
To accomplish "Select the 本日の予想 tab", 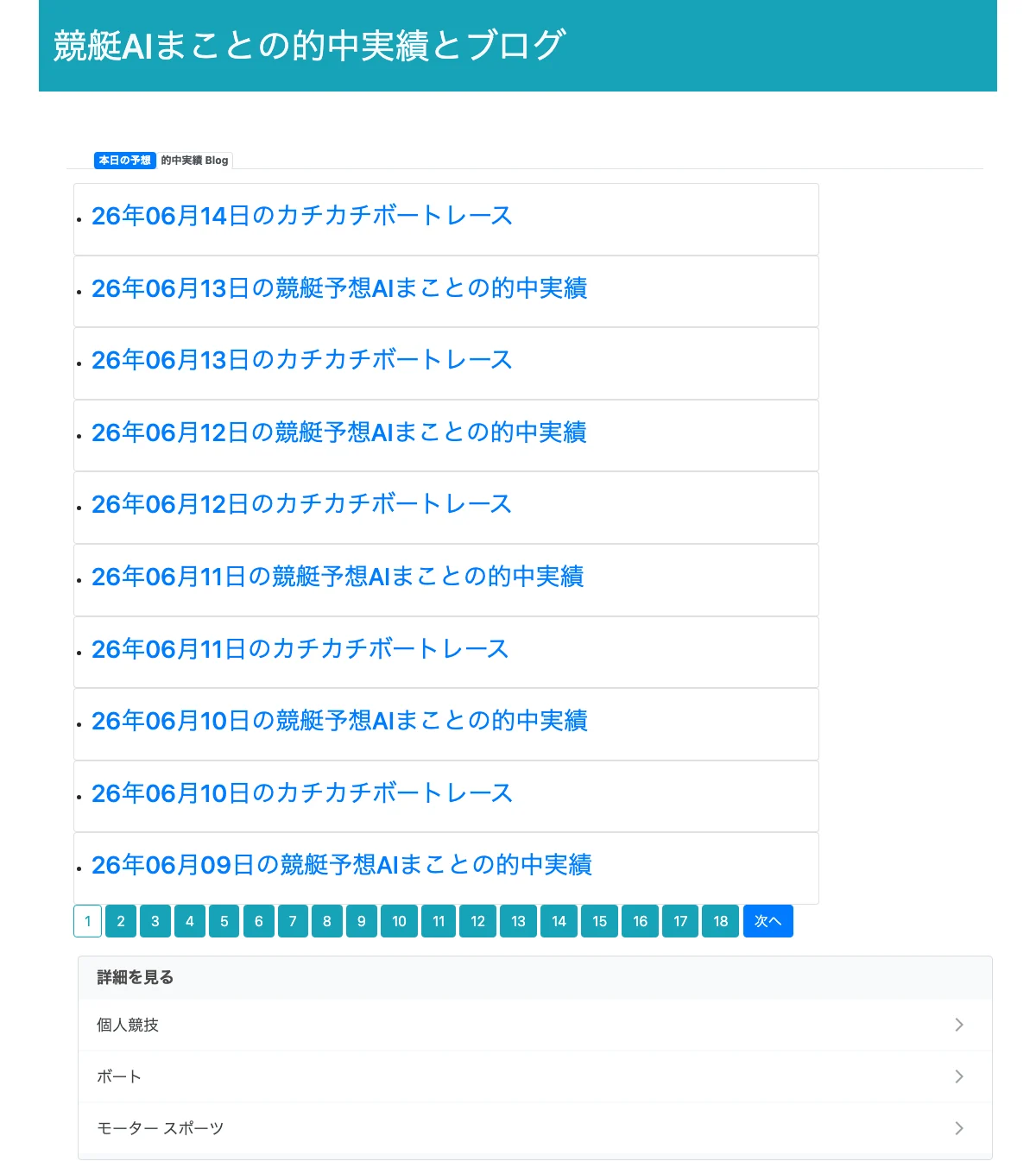I will 125,161.
